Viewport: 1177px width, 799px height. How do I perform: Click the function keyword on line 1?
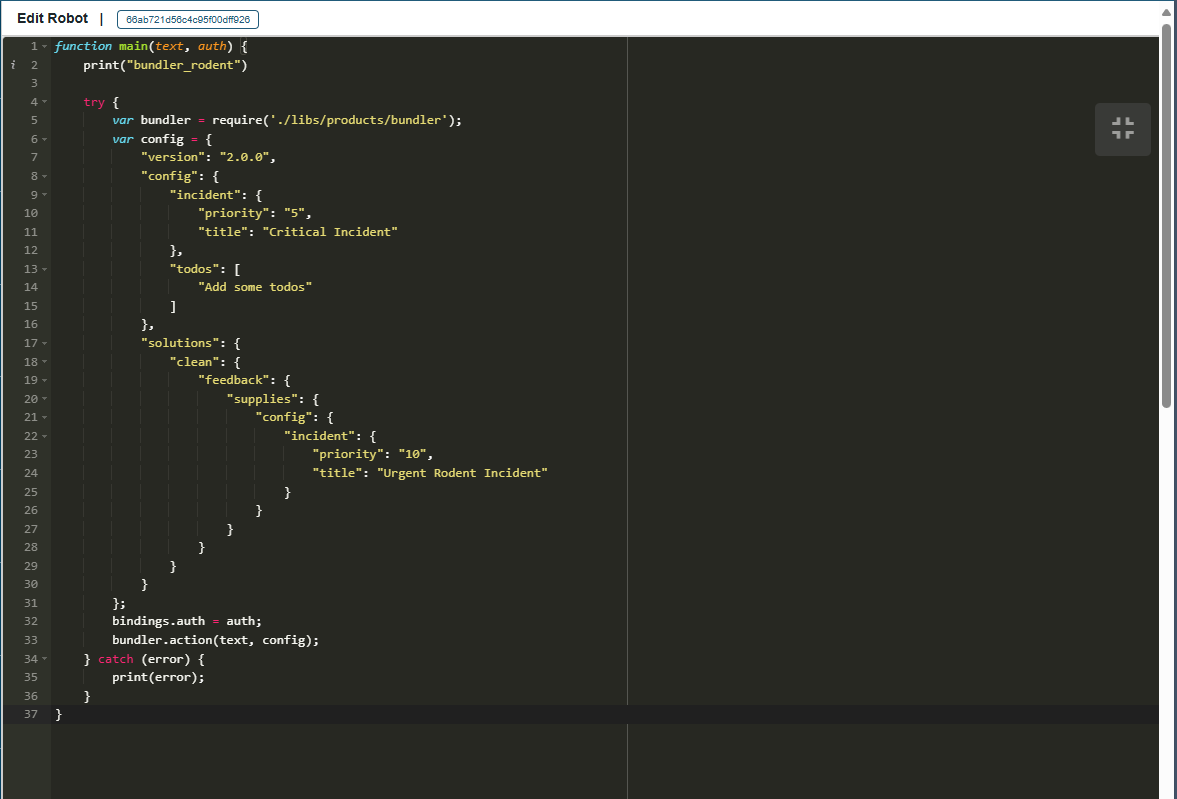(83, 47)
